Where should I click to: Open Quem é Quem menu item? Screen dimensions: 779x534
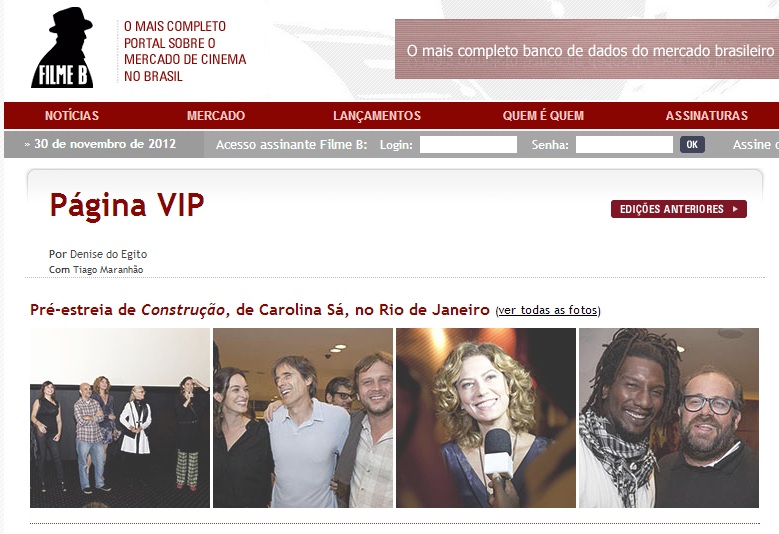point(543,116)
